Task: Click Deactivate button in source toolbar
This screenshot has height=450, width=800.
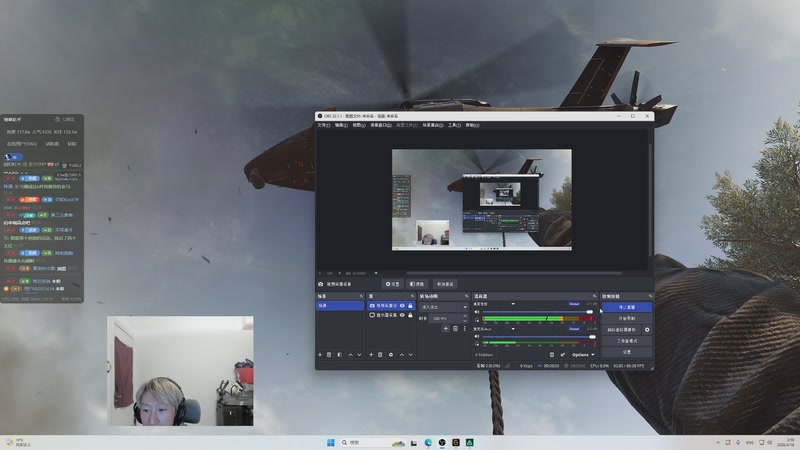Action: (x=445, y=284)
